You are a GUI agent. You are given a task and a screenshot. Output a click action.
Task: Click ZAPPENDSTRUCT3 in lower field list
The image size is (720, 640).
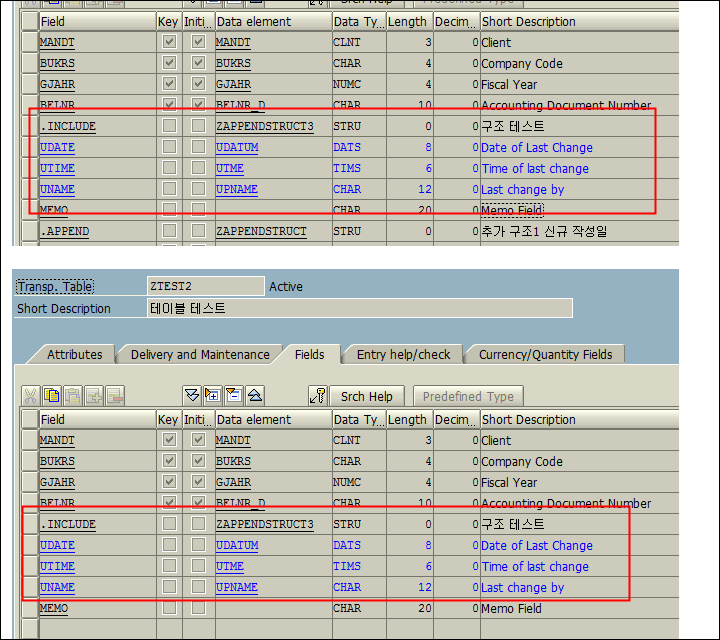click(x=265, y=524)
